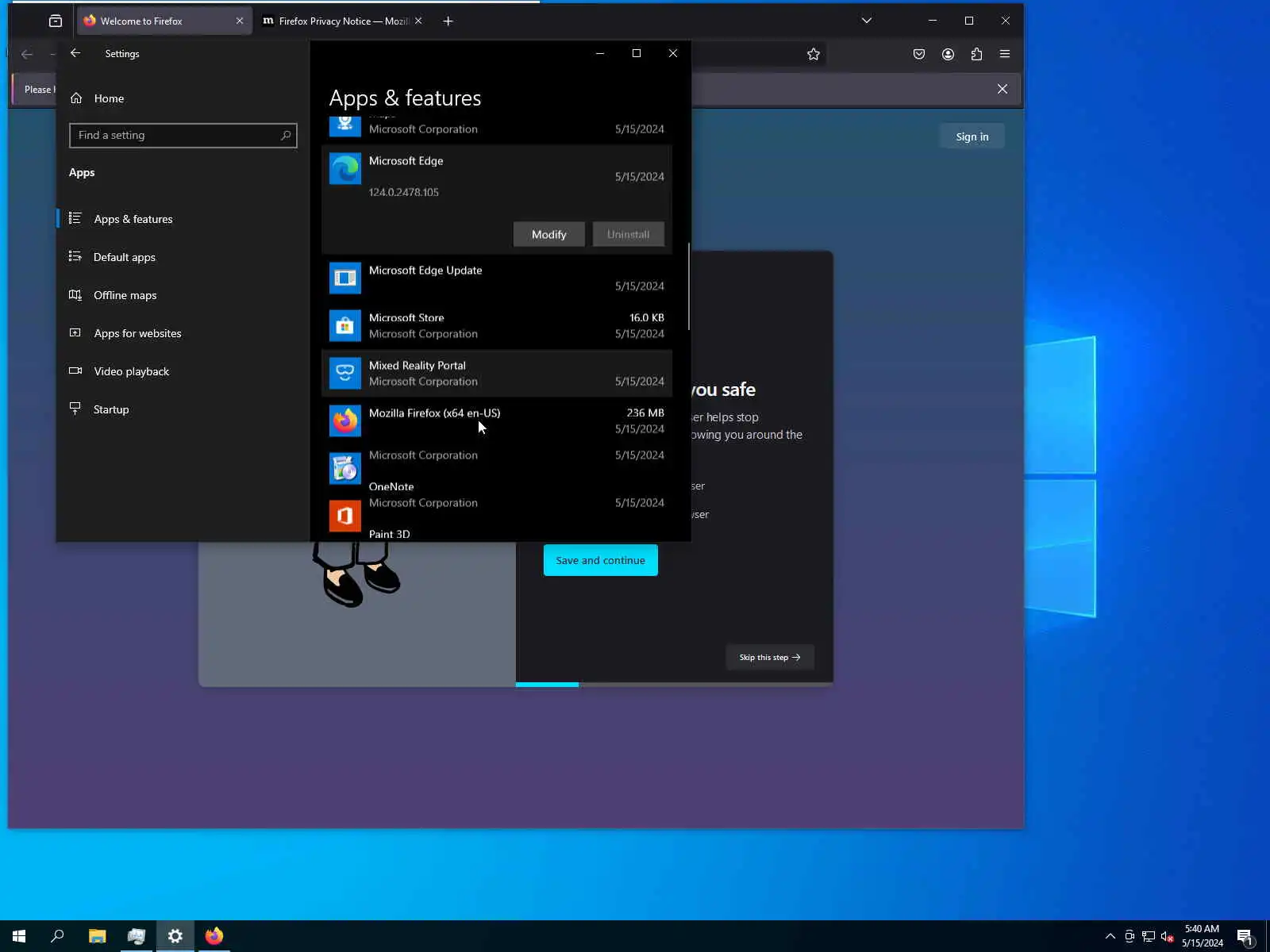Open the taskbar clock and date

coord(1202,936)
